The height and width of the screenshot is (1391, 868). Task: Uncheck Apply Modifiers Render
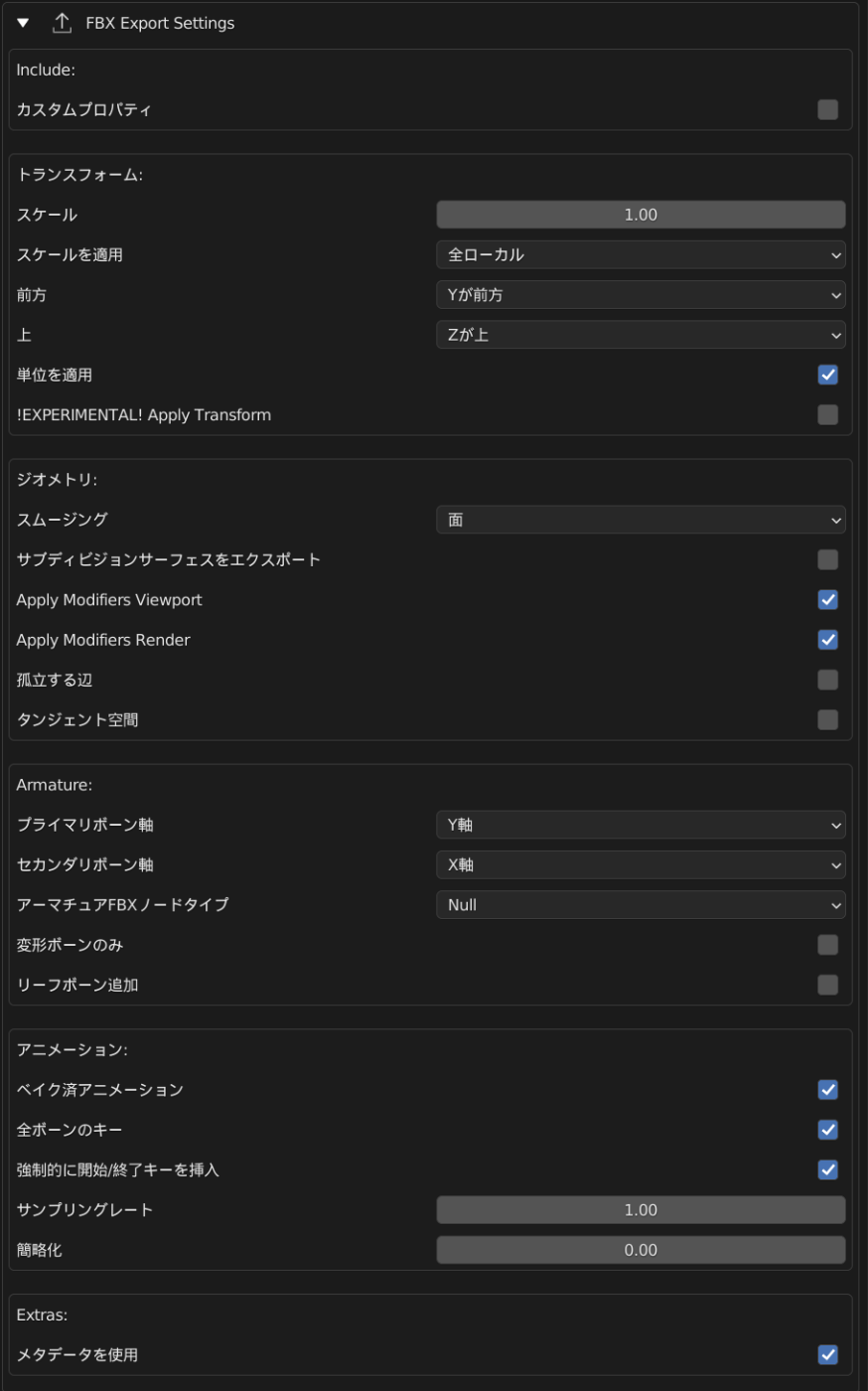827,640
